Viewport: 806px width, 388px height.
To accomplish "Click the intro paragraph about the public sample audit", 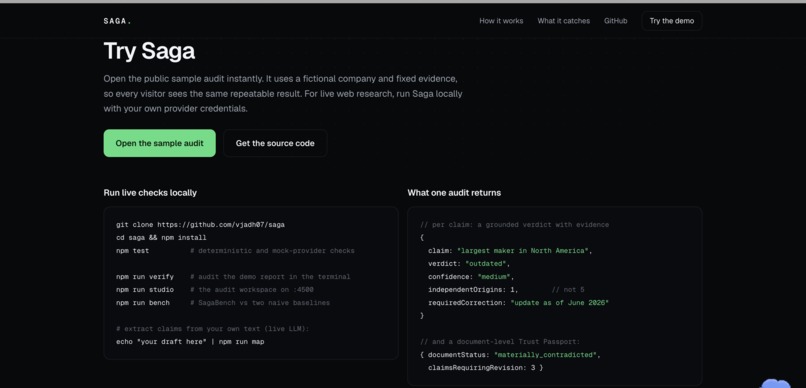I will pos(283,94).
